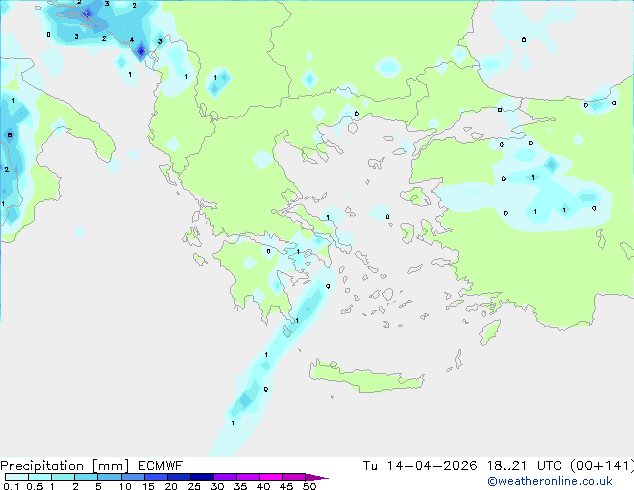The width and height of the screenshot is (634, 490).
Task: Click the 2–5 mm legend swatch
Action: [x=86, y=477]
